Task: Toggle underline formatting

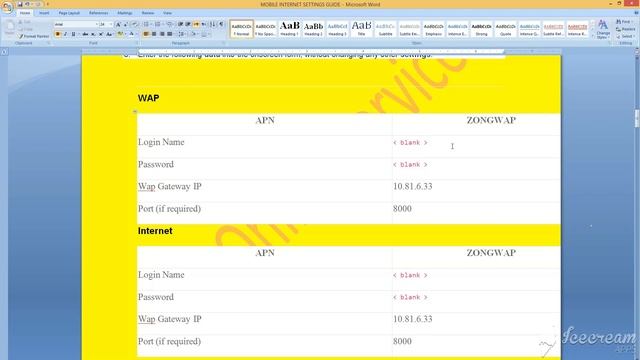Action: 73,34
